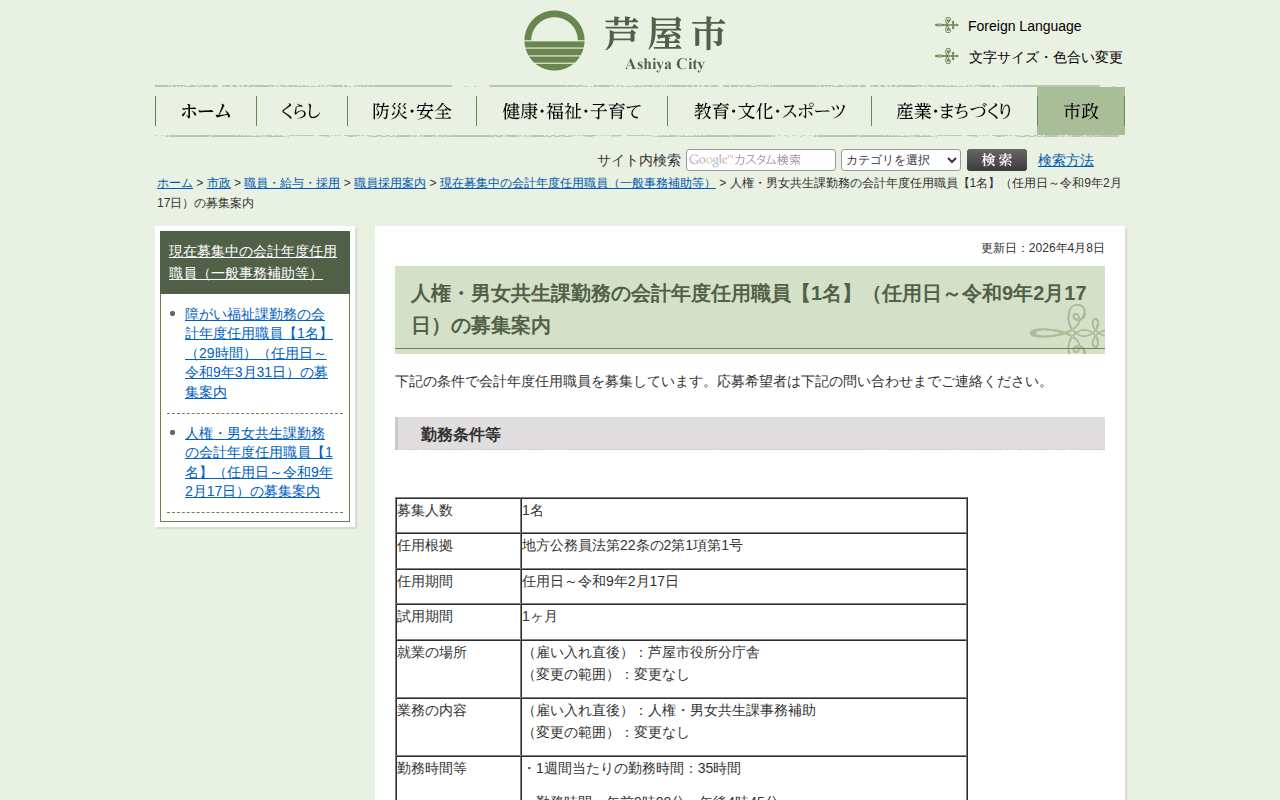Open the 防災・安全 navigation tab
Image resolution: width=1280 pixels, height=800 pixels.
[412, 111]
